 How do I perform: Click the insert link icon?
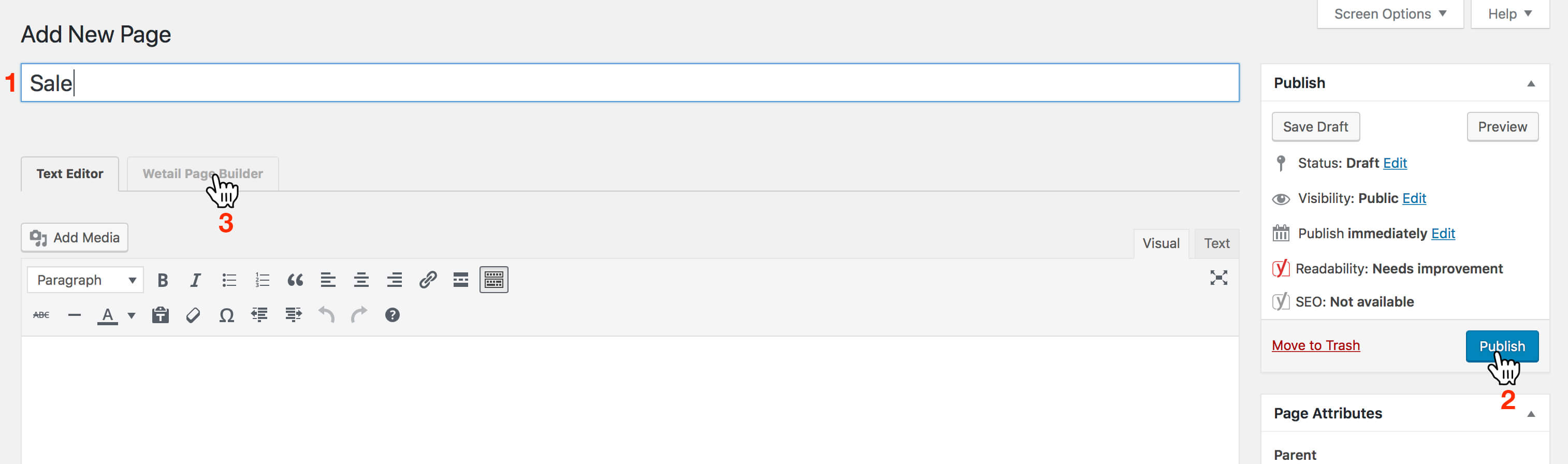point(428,280)
